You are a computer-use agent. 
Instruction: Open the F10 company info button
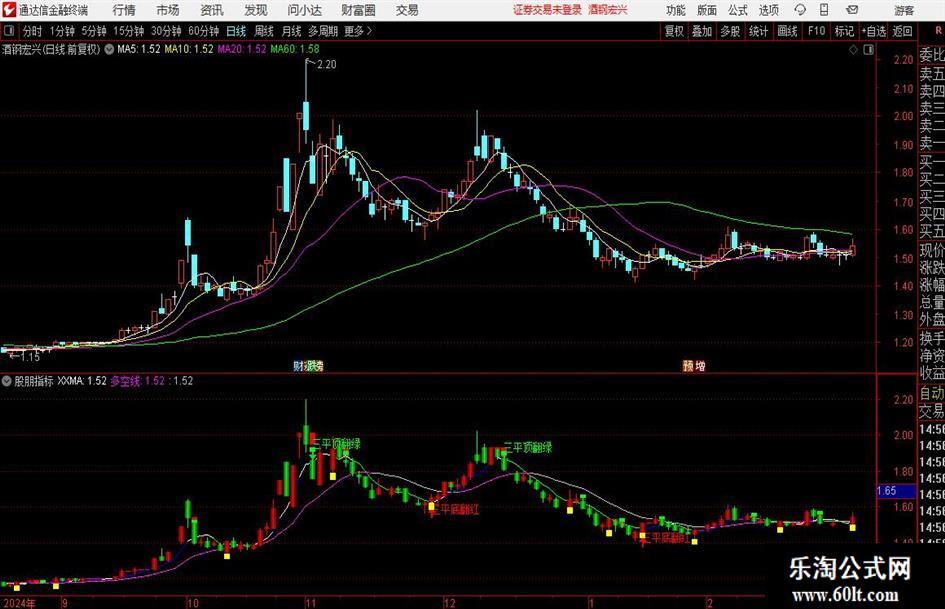tap(816, 31)
